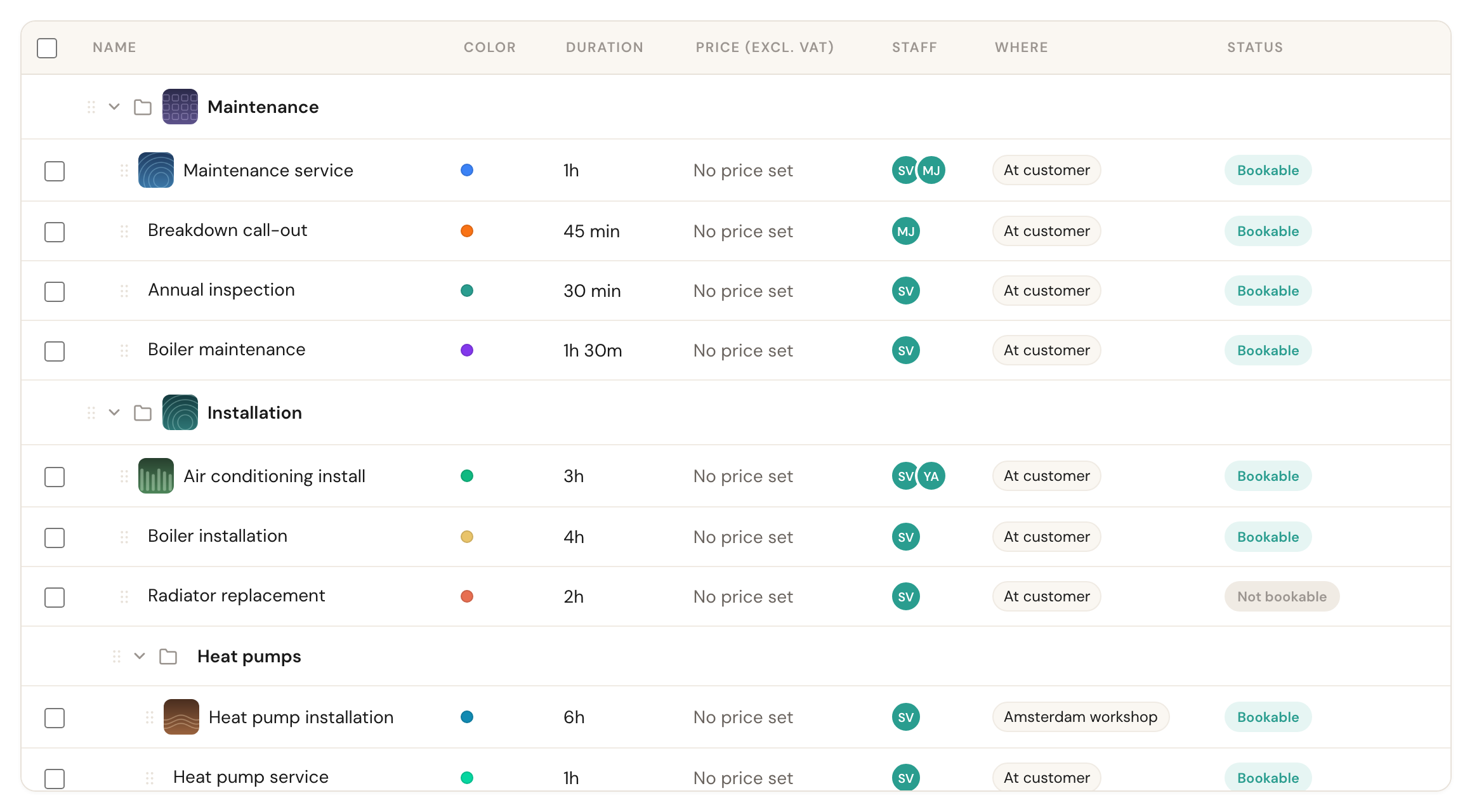Collapse the Heat pumps subfolder chevron
Image resolution: width=1472 pixels, height=812 pixels.
coord(140,656)
